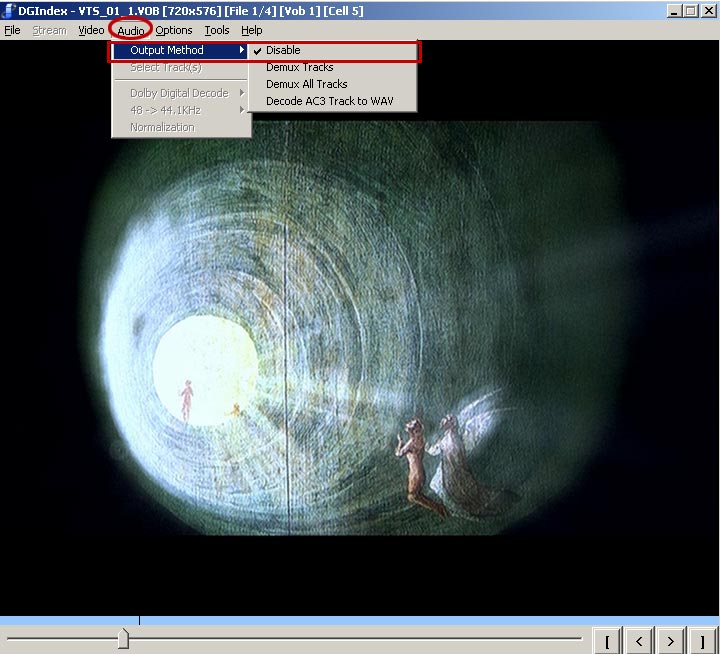The width and height of the screenshot is (720, 654).
Task: Click the video preview frame
Action: [360, 327]
